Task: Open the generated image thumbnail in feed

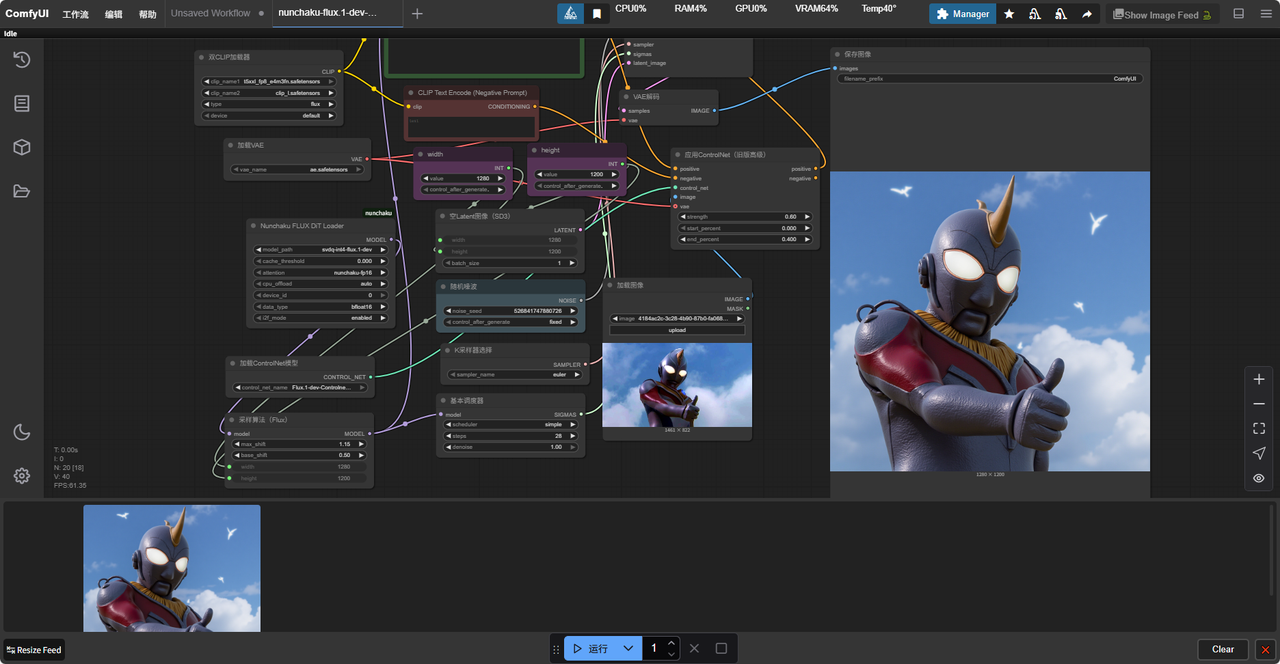Action: coord(172,568)
